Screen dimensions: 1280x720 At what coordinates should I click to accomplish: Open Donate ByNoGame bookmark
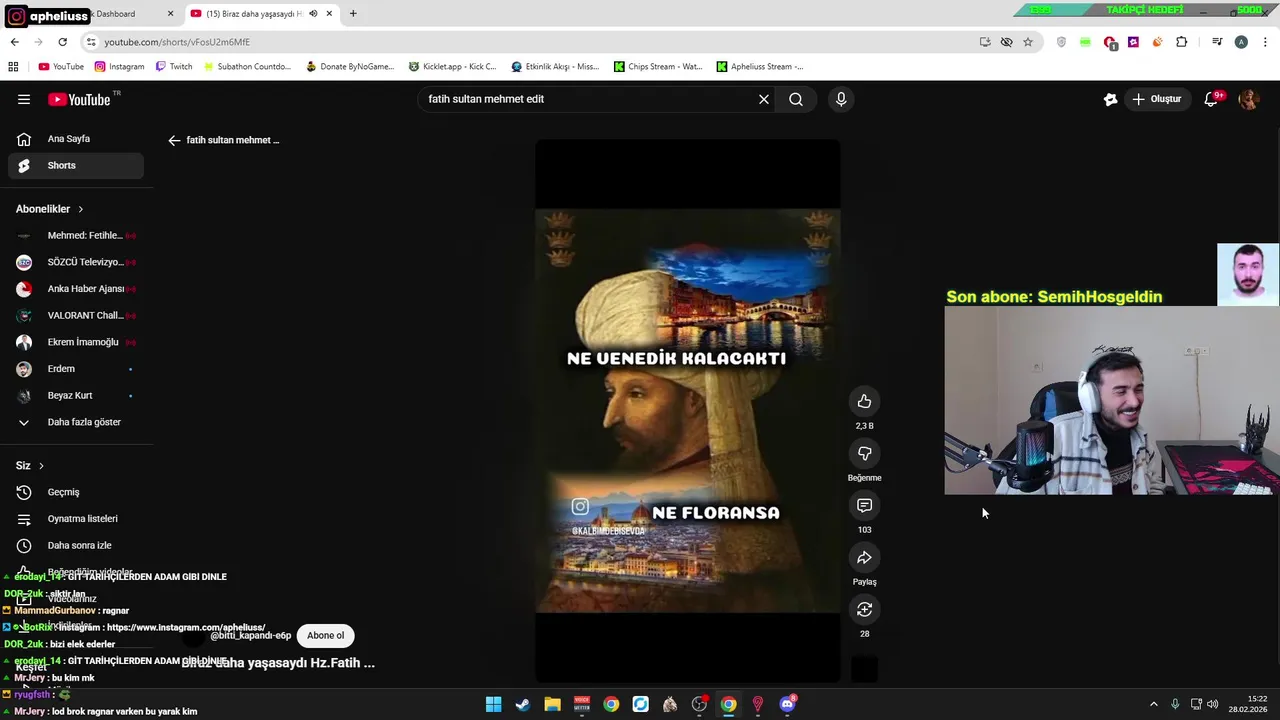[x=350, y=67]
